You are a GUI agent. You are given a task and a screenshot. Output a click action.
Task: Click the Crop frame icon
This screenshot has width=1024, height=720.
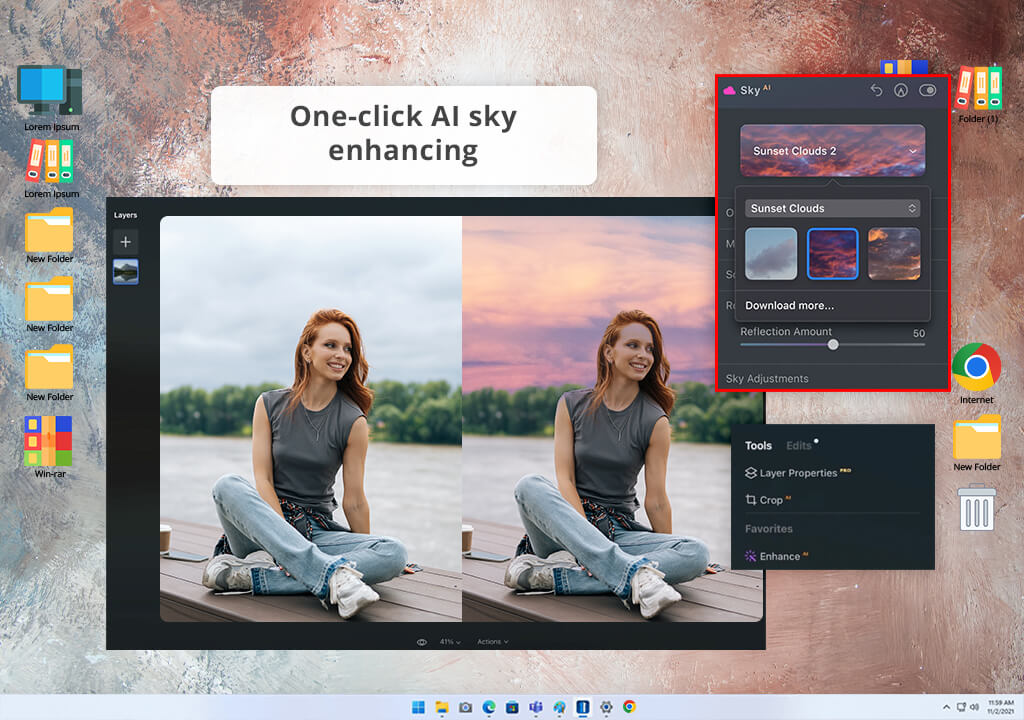(x=750, y=500)
